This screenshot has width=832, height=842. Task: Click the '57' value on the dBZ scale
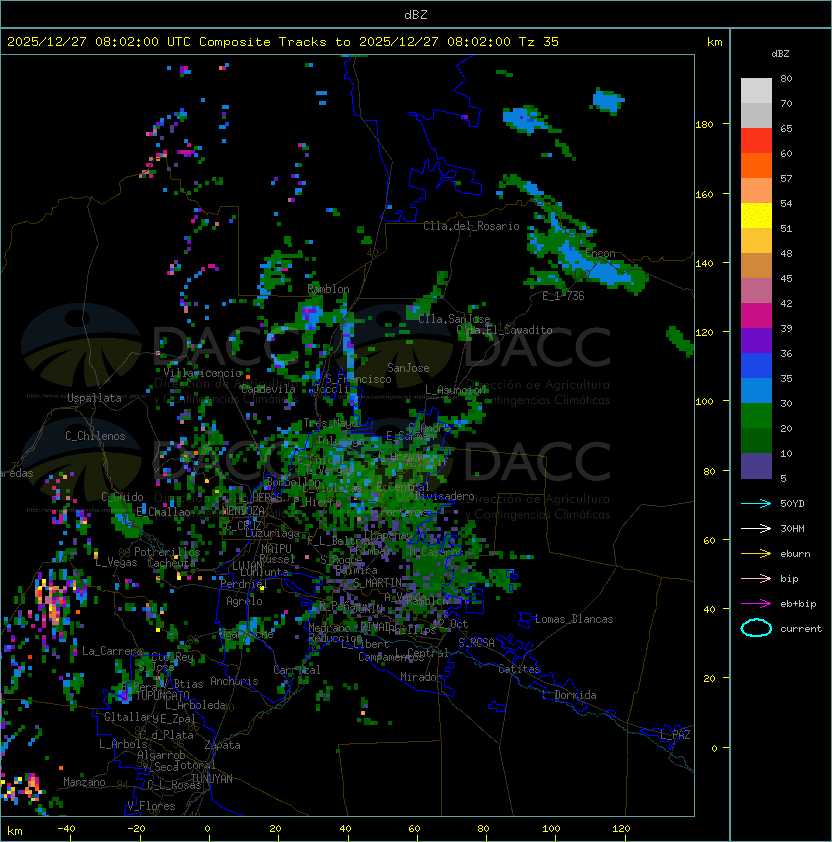tap(786, 178)
